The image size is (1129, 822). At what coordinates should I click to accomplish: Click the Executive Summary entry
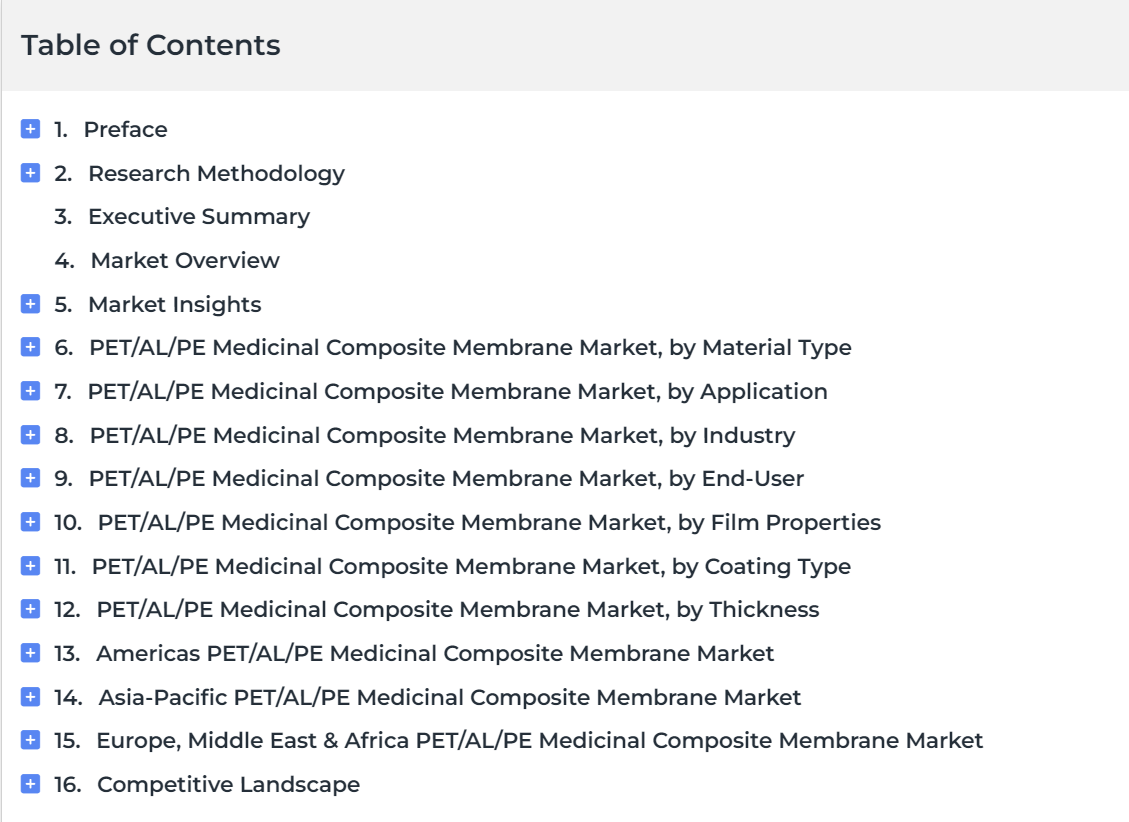198,216
